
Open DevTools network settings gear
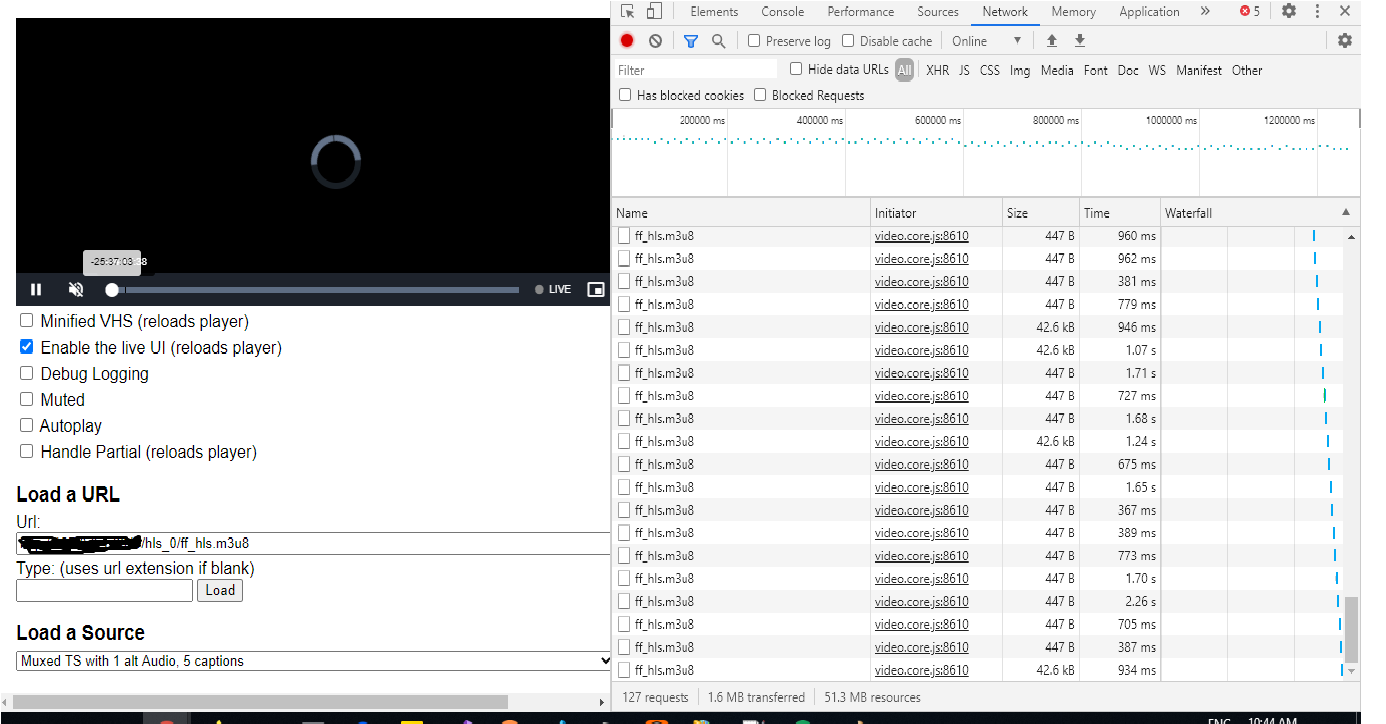tap(1344, 40)
